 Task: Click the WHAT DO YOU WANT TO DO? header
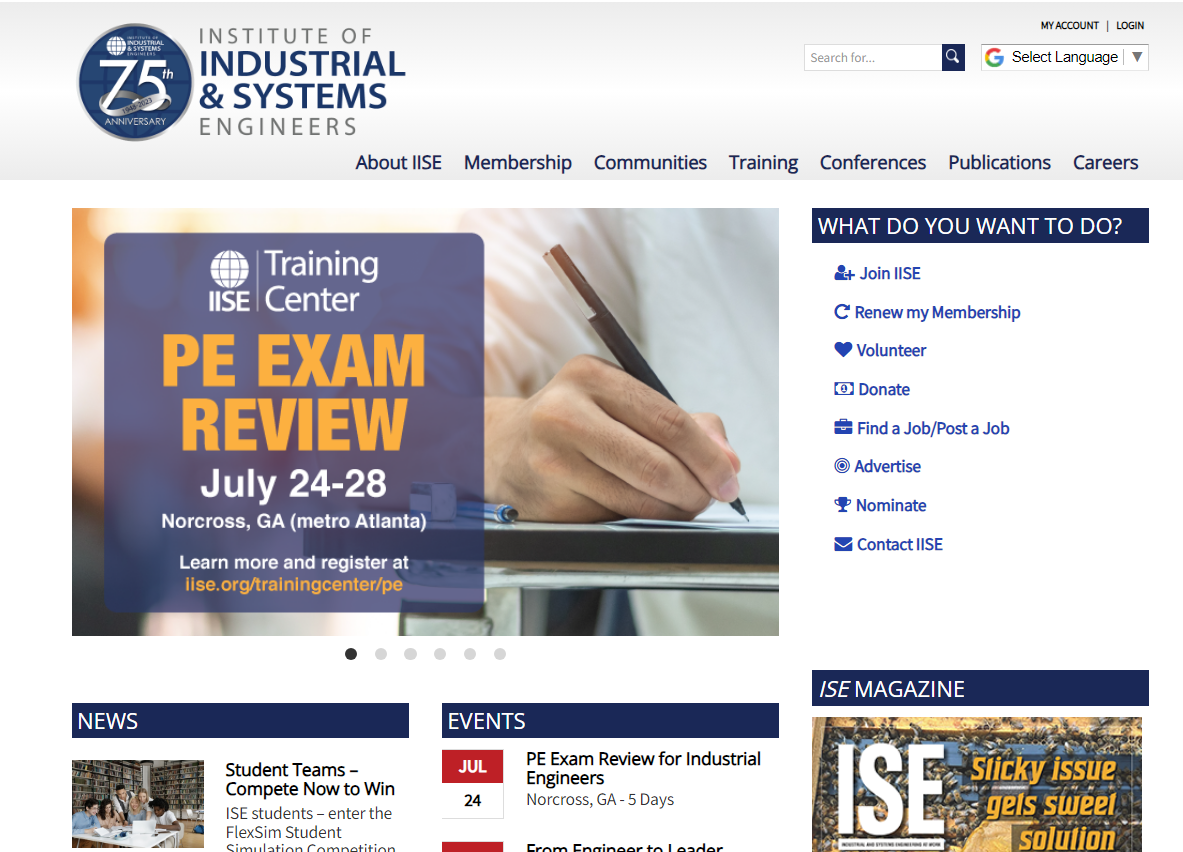[980, 226]
